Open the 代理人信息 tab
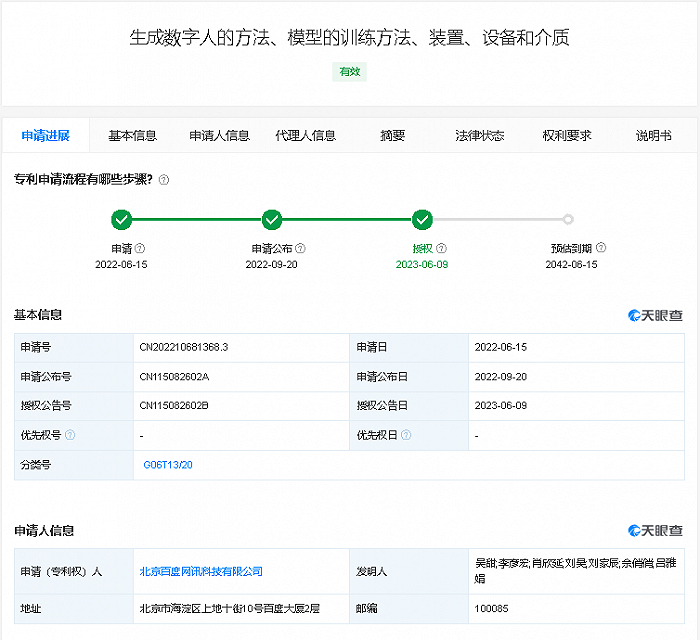Screen dimensions: 700x640 [306, 136]
